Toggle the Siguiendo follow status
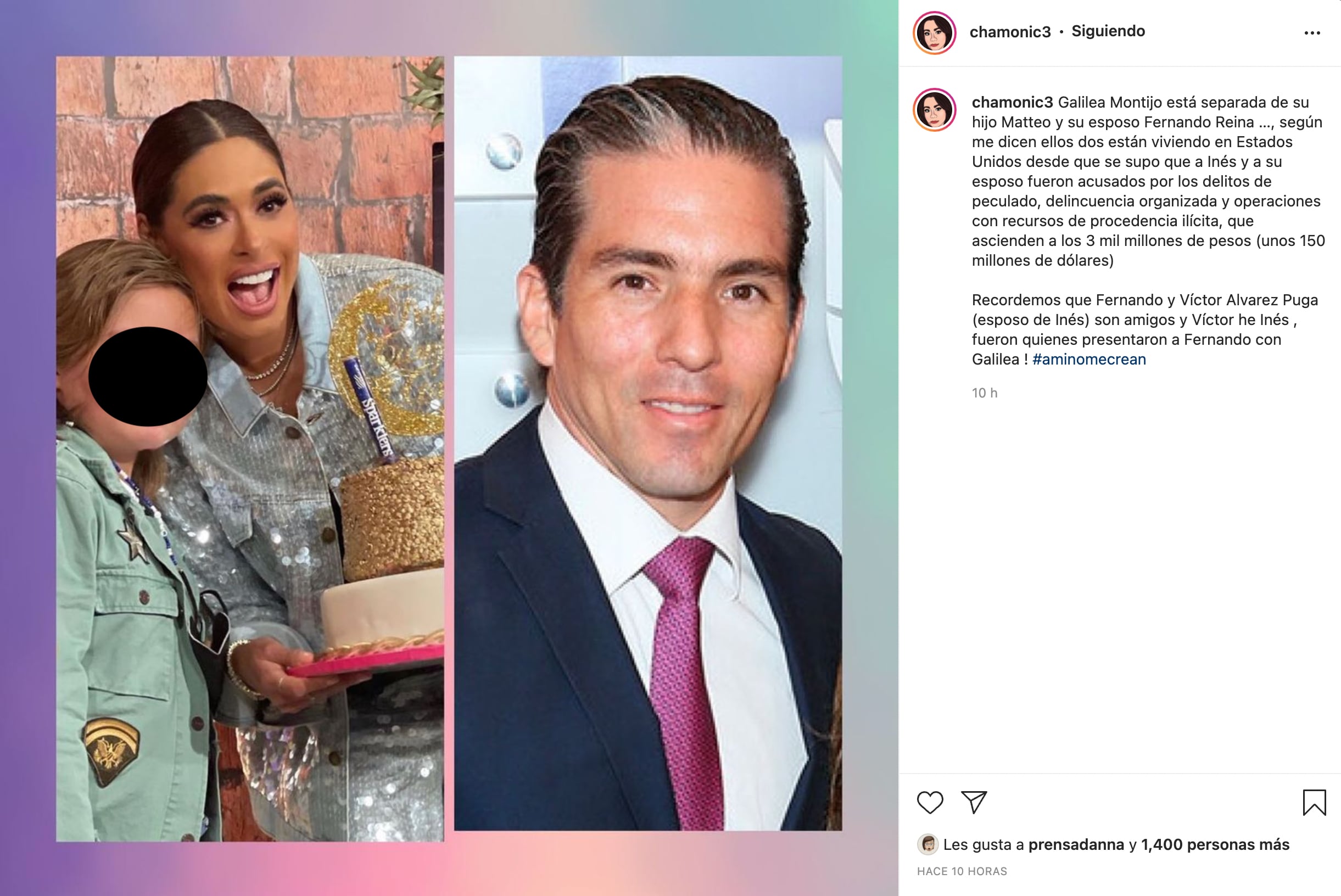 point(1108,31)
